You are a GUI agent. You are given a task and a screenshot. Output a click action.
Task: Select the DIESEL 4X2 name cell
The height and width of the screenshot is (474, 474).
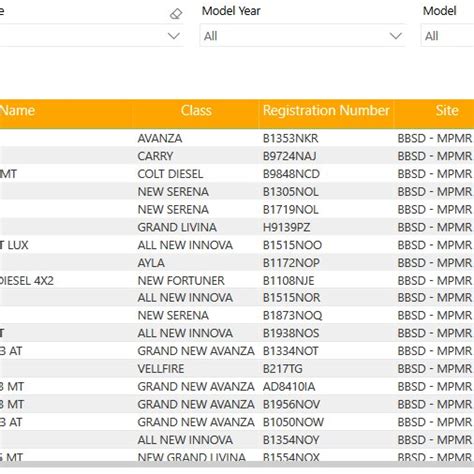(x=27, y=281)
